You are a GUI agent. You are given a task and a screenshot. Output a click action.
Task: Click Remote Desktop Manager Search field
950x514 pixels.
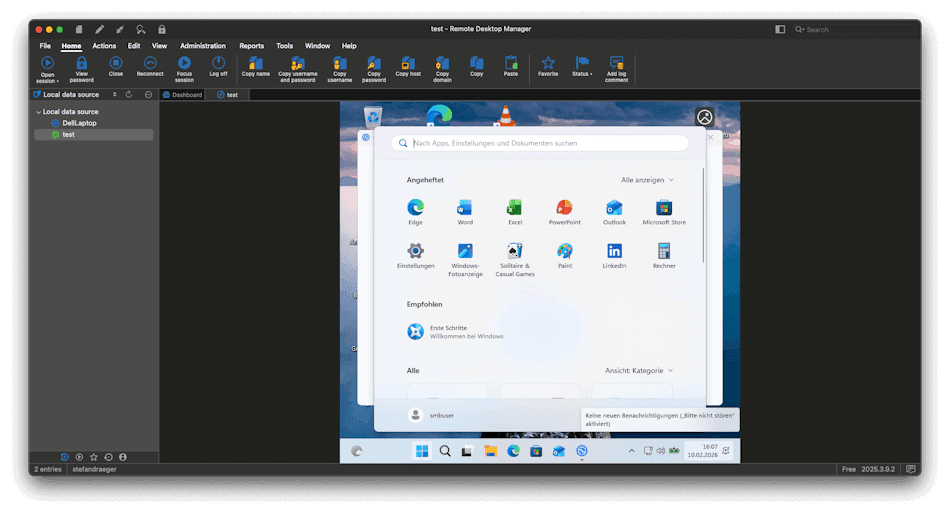pyautogui.click(x=853, y=29)
